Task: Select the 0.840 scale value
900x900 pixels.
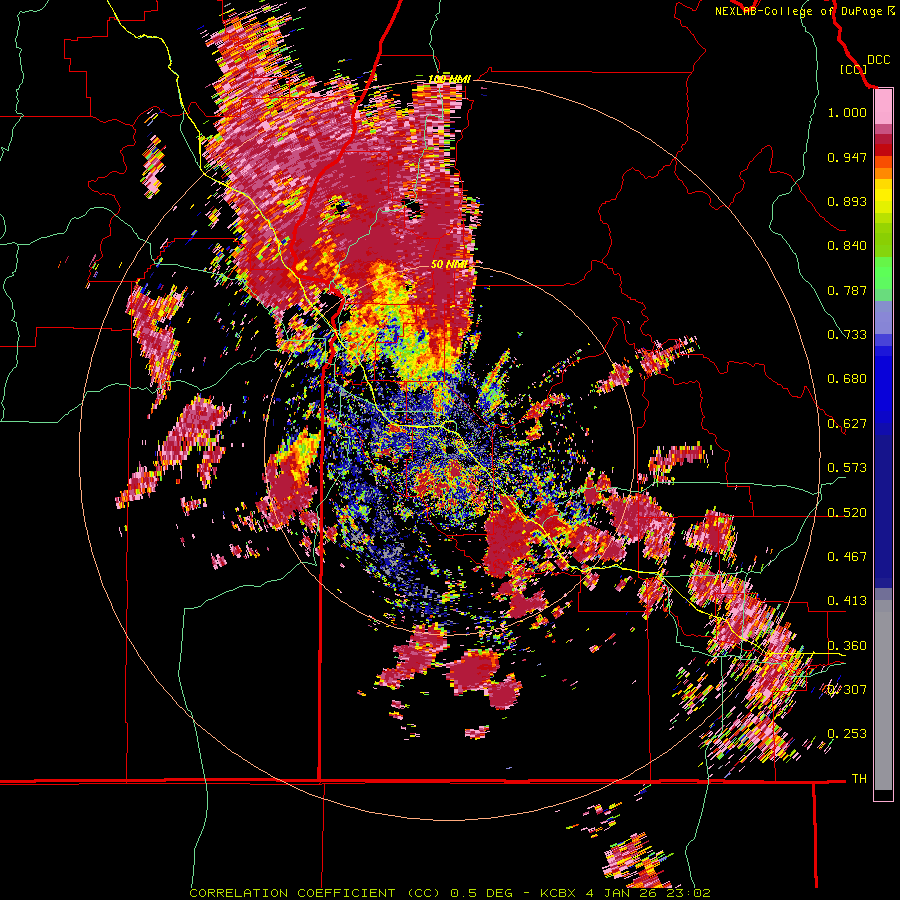Action: (x=847, y=246)
